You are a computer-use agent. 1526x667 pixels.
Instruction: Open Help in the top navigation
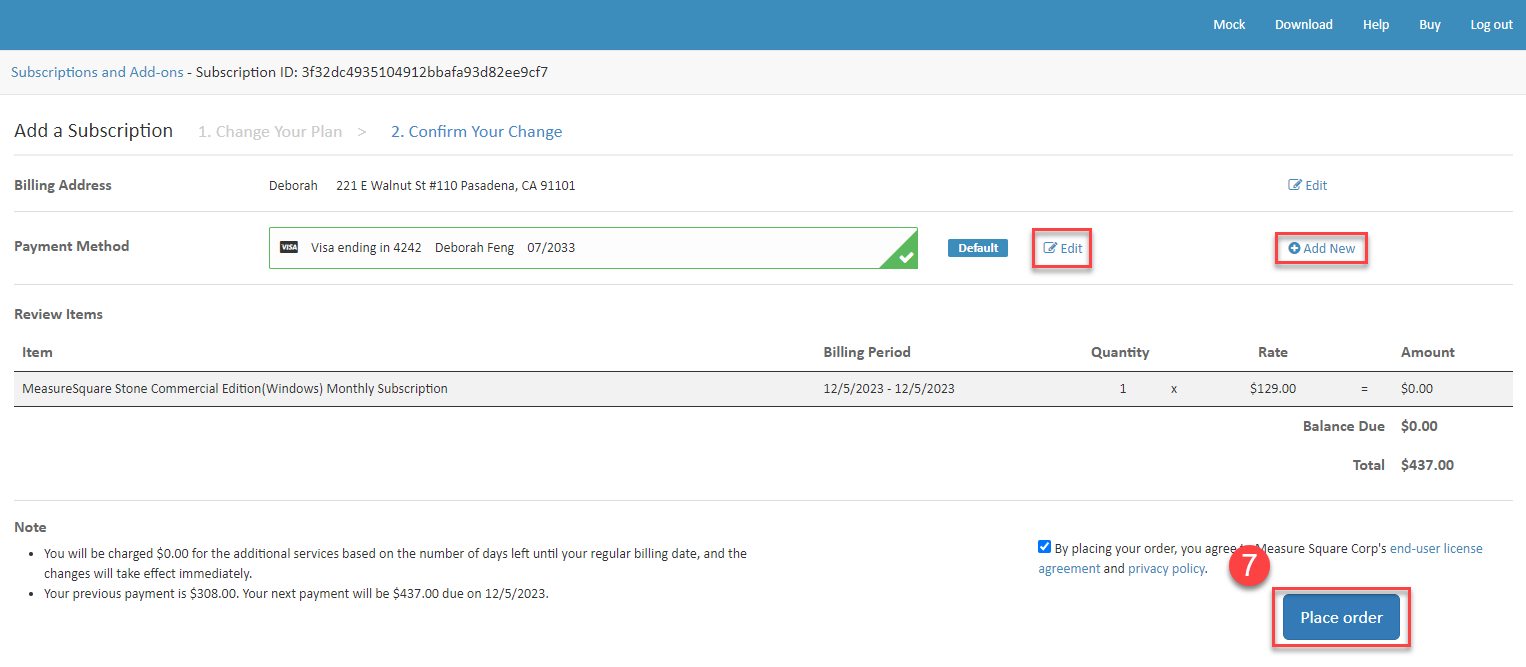(x=1376, y=25)
